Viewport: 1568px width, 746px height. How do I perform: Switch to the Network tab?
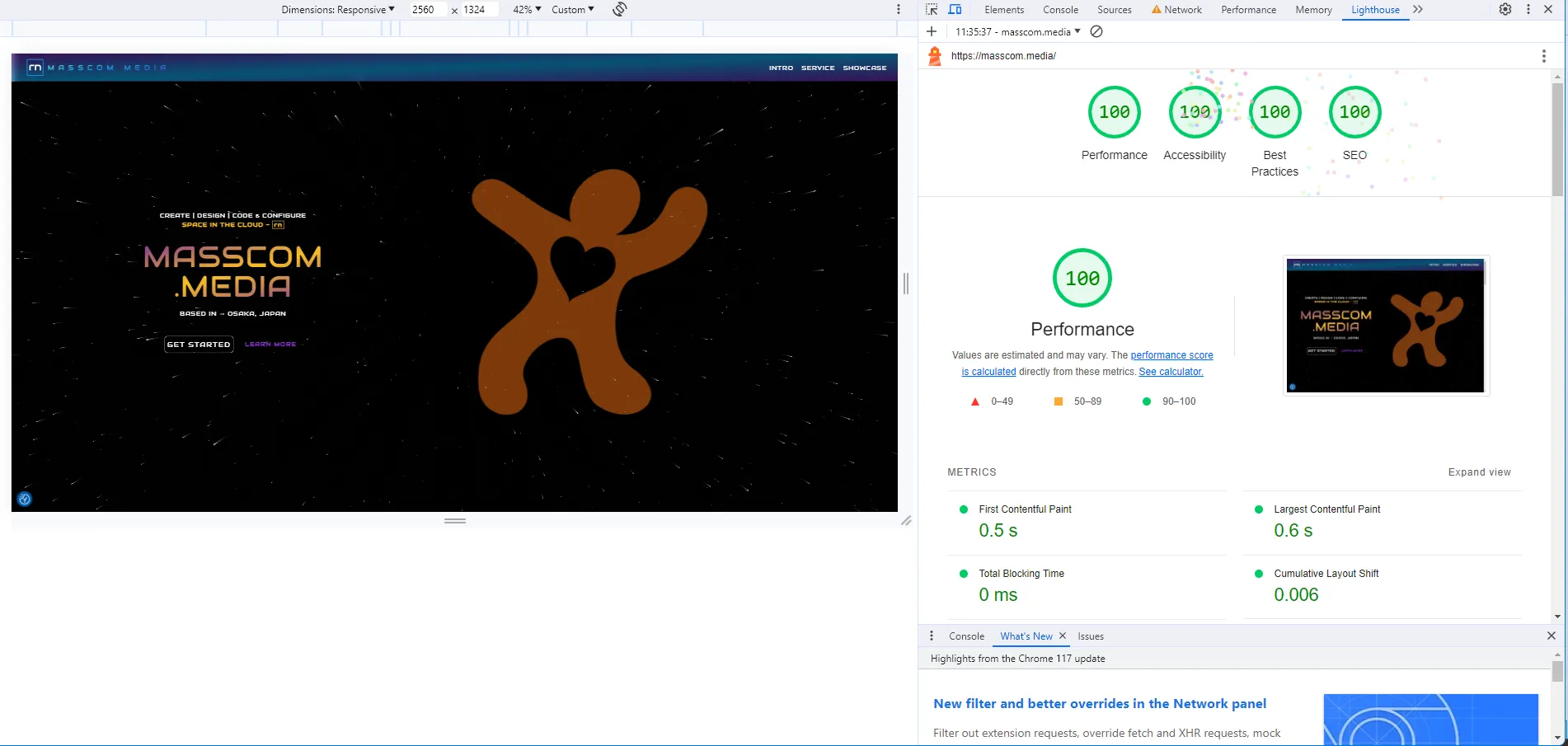click(x=1176, y=9)
